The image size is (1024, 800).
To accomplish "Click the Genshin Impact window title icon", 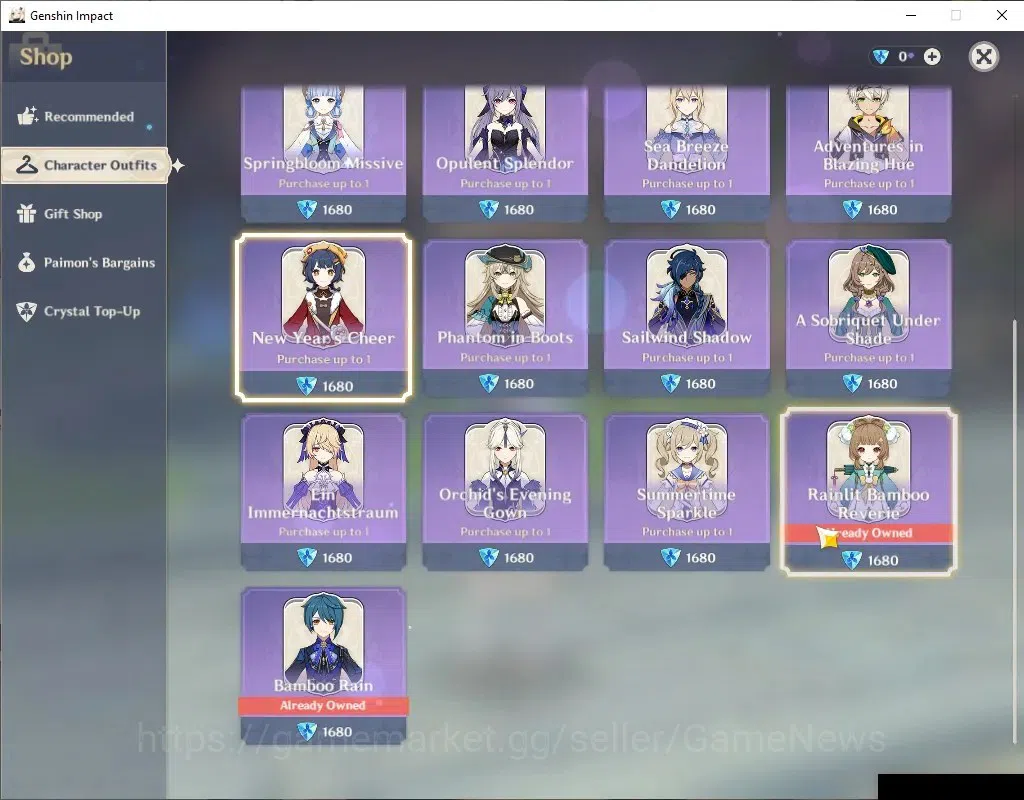I will point(16,15).
